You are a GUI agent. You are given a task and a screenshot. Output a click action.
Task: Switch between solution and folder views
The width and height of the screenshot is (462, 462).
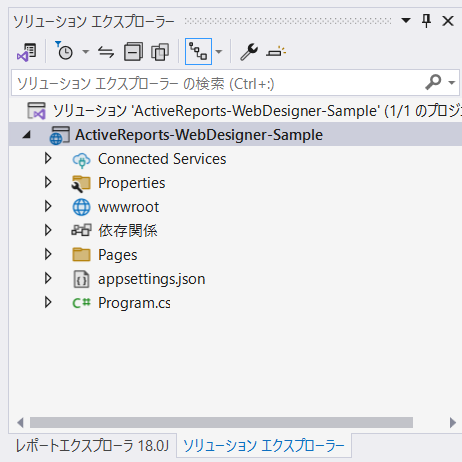pos(27,52)
